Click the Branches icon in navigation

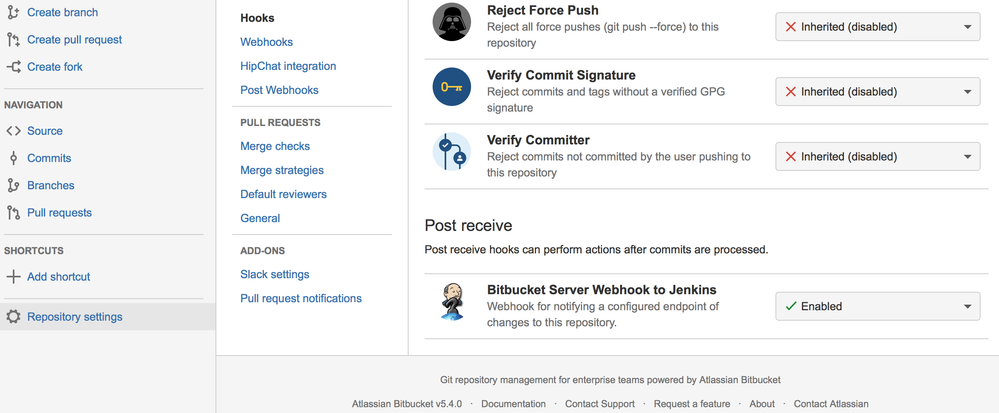(13, 185)
